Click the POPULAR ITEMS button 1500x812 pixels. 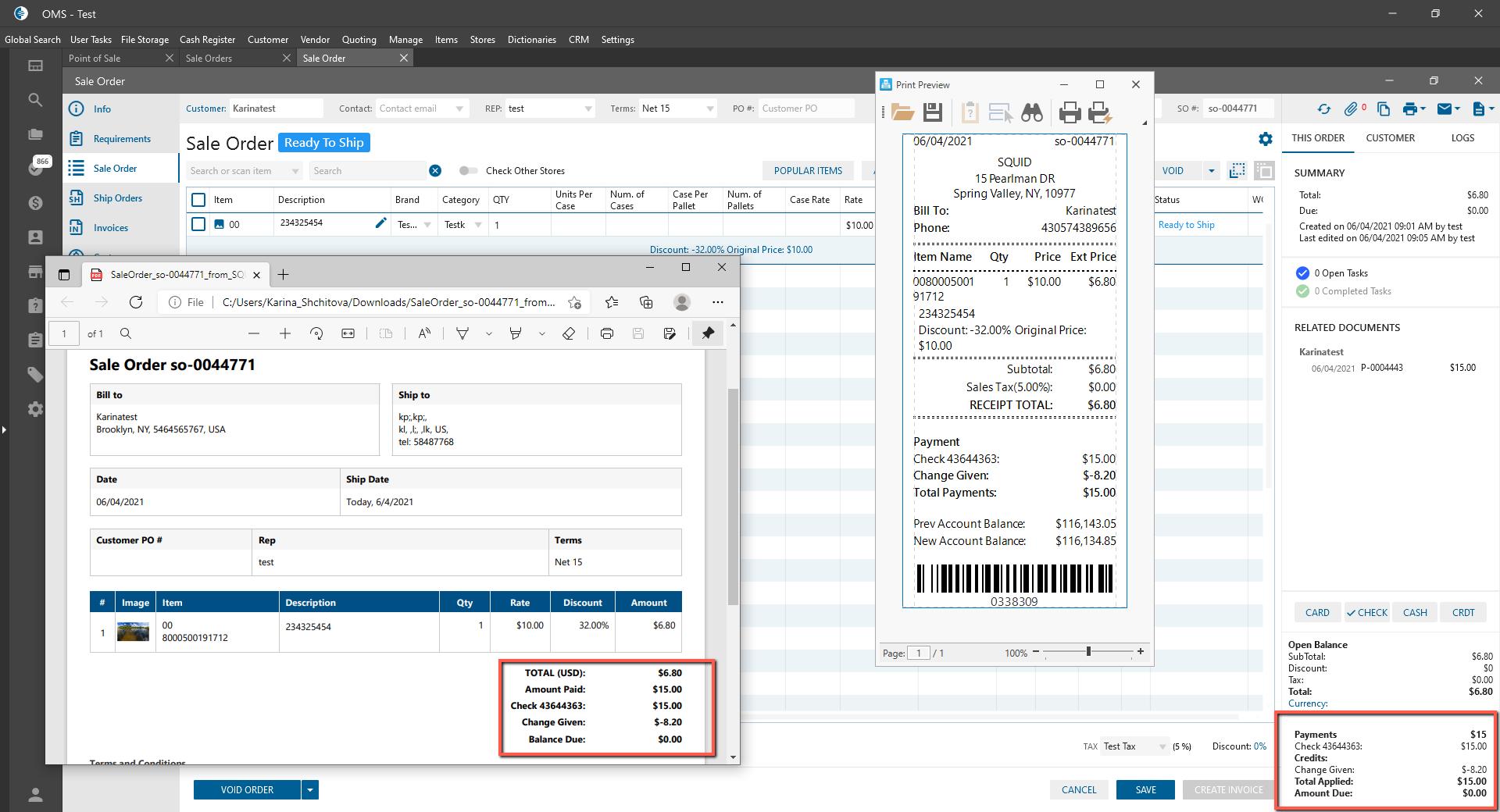808,171
